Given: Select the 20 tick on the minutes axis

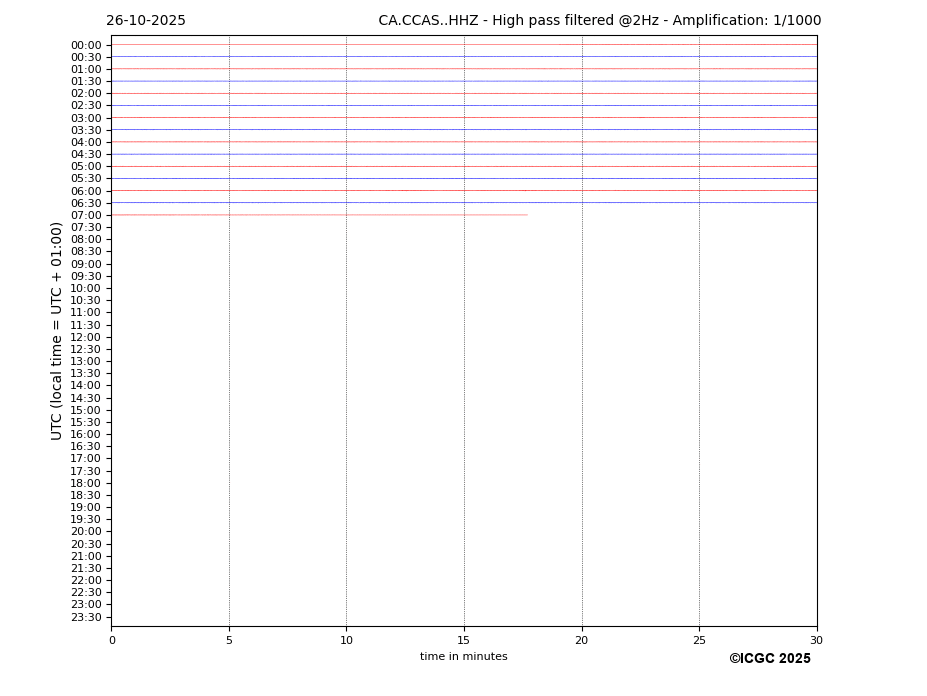Looking at the screenshot, I should 581,640.
